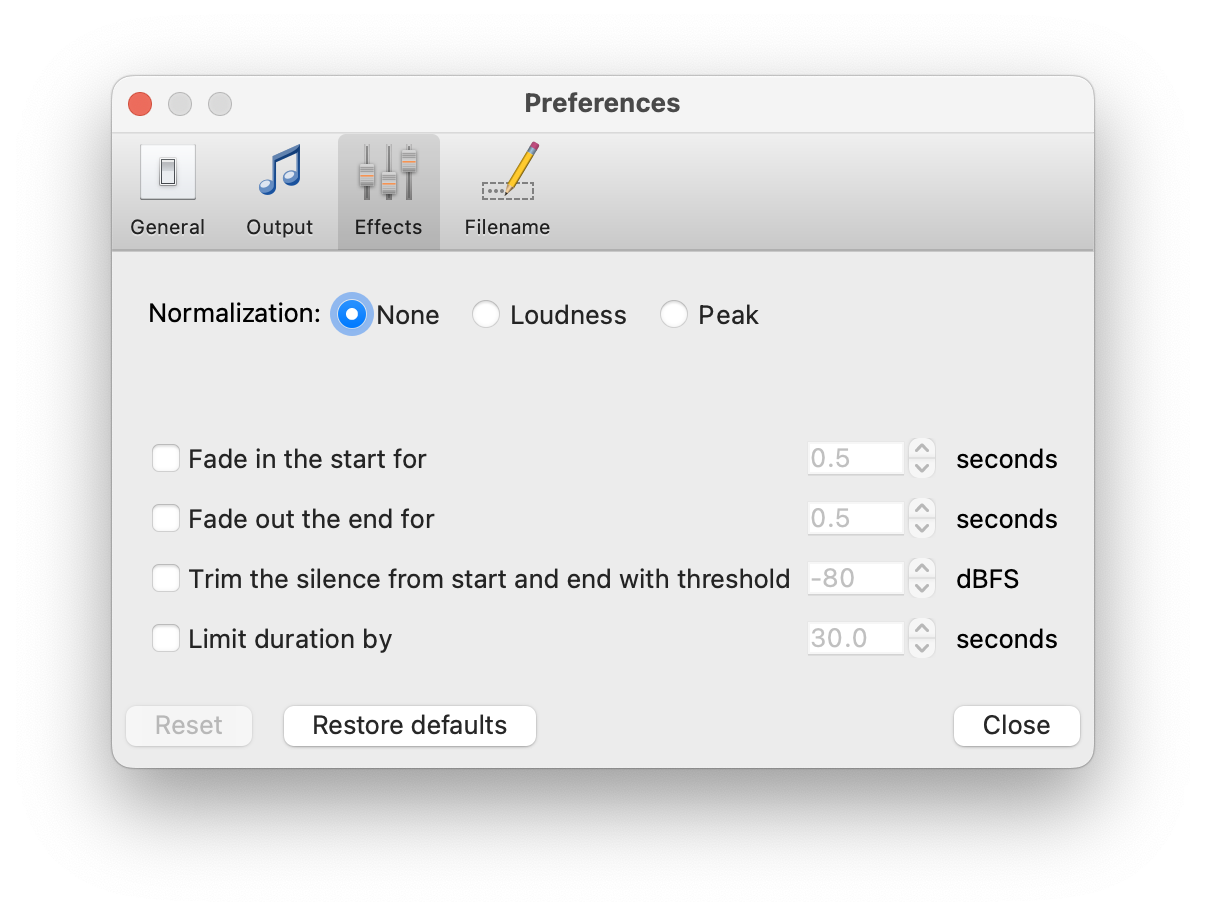Click the Reset button

188,725
